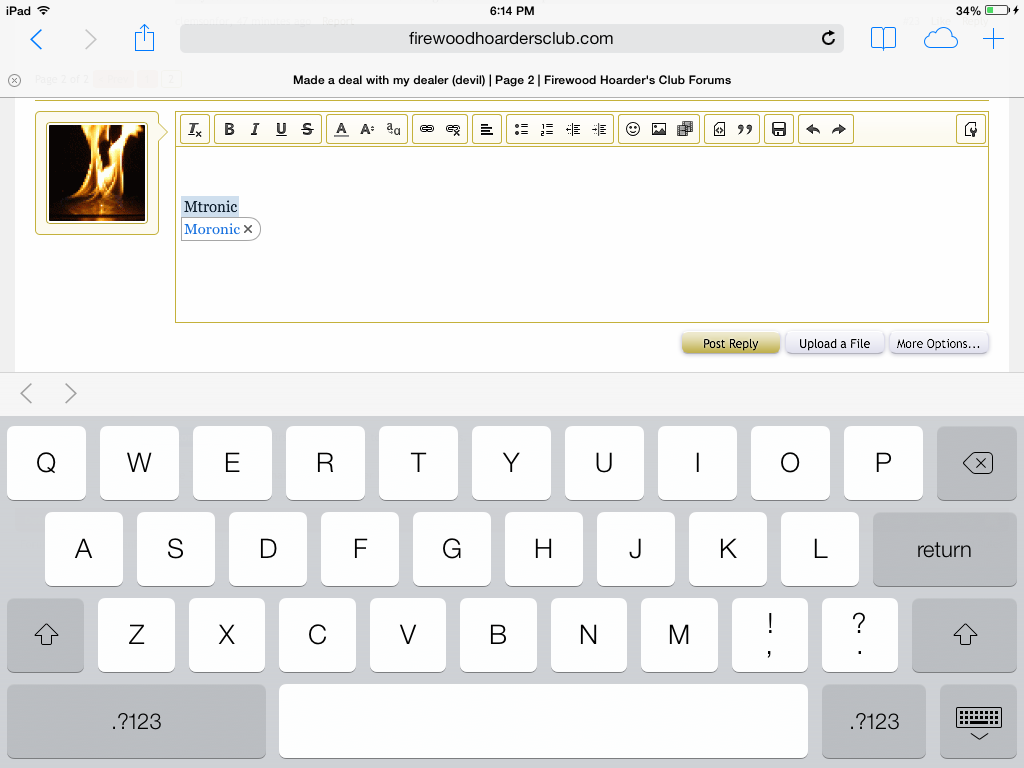Toggle bold formatting in editor toolbar

(229, 130)
